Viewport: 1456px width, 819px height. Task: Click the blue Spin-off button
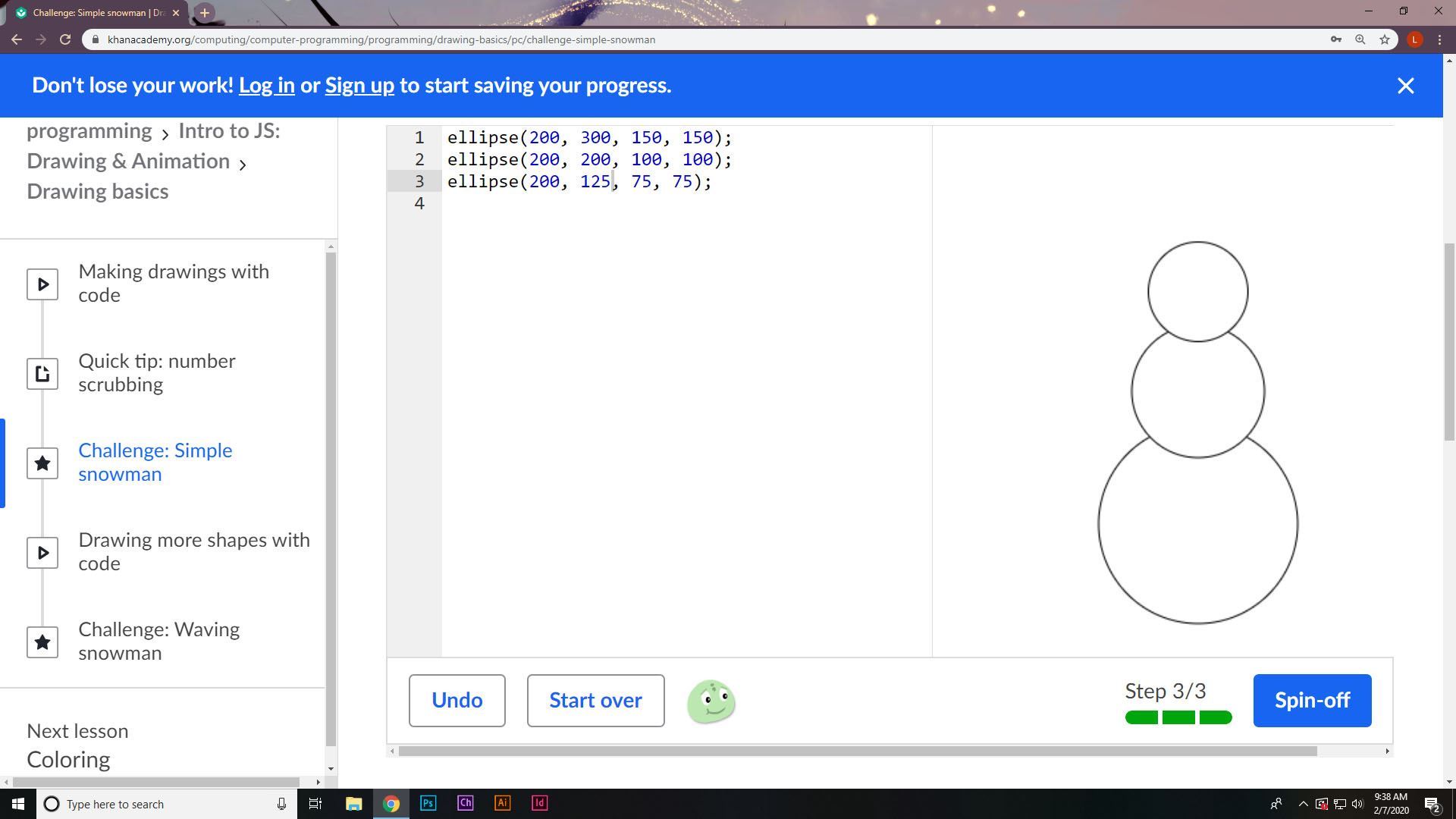pyautogui.click(x=1312, y=701)
